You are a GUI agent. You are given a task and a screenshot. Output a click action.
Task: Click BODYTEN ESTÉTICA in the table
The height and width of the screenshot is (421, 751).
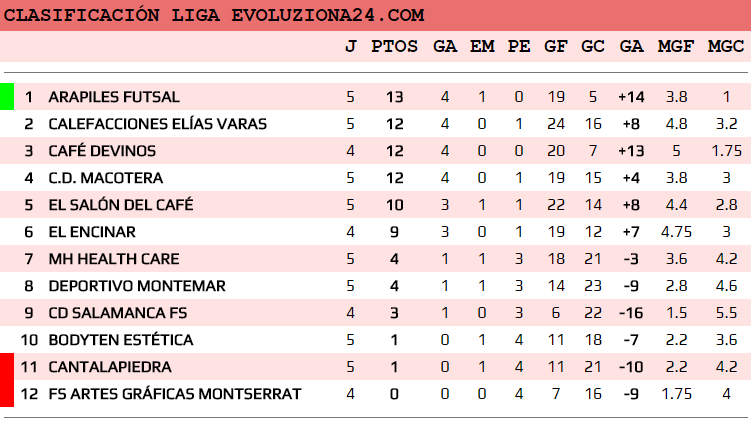coord(121,340)
